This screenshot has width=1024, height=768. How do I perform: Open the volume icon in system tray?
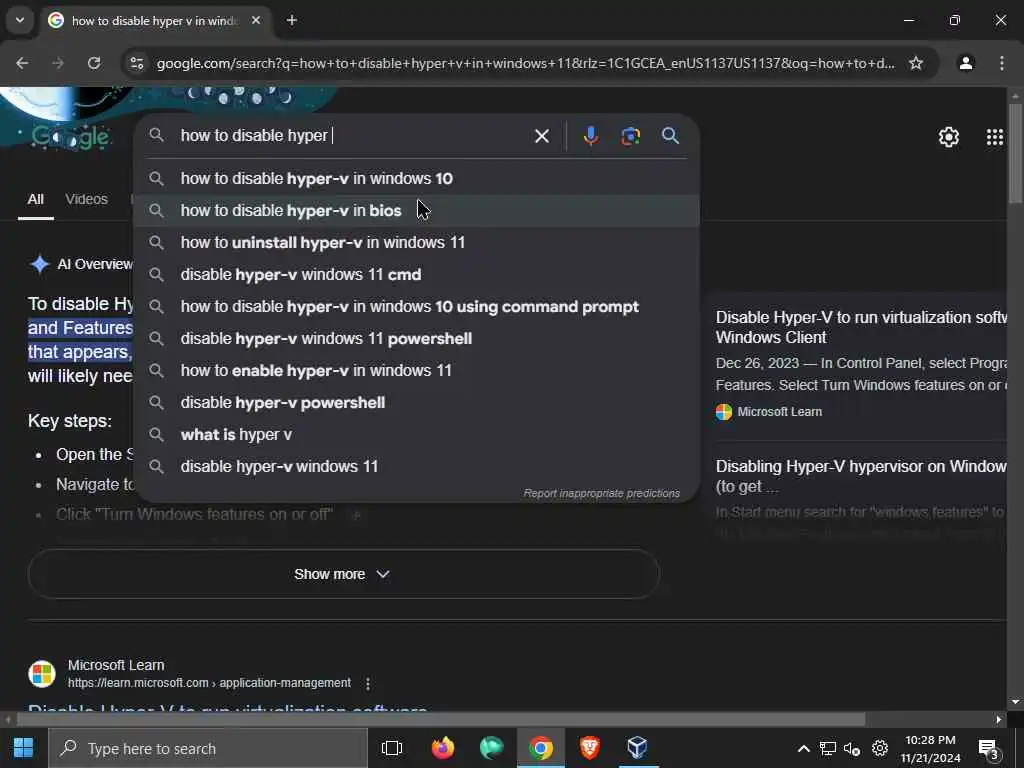tap(852, 748)
